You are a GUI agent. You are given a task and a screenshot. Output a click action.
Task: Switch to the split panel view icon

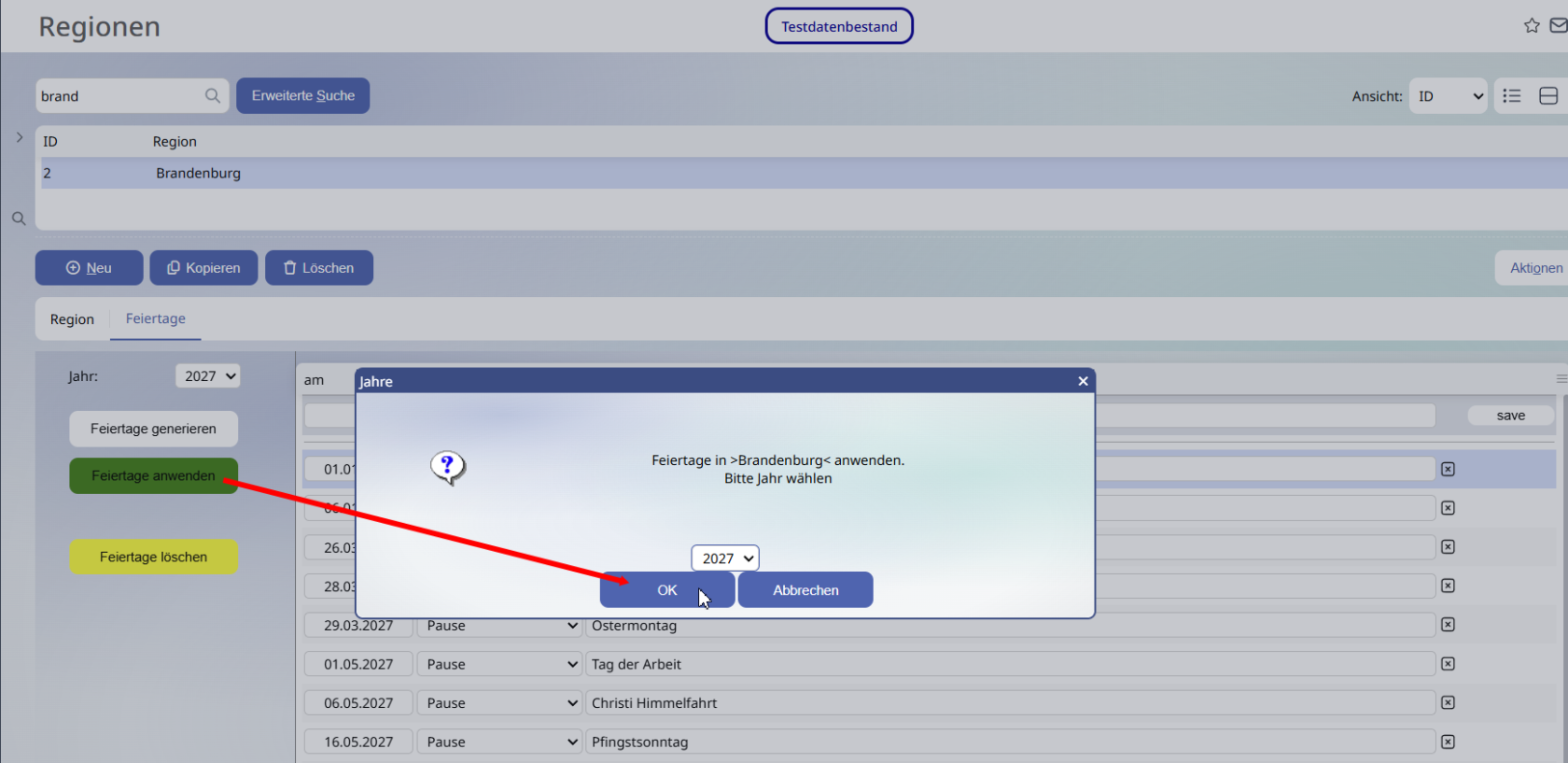1548,95
